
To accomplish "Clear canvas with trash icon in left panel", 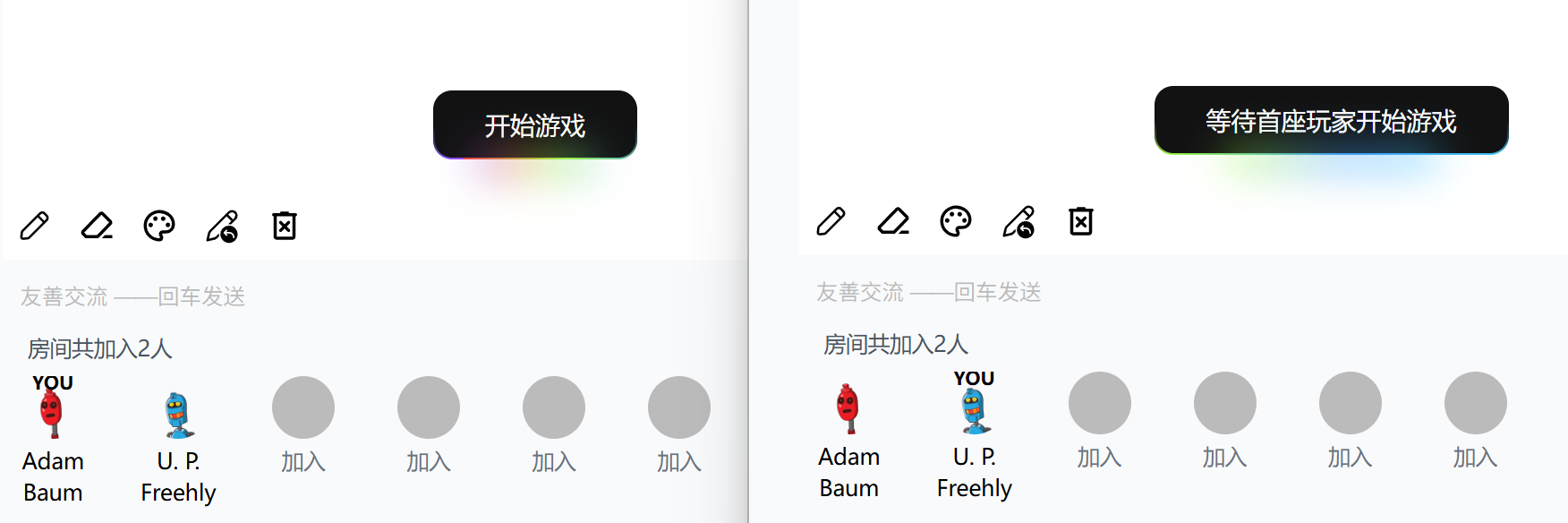I will click(285, 226).
